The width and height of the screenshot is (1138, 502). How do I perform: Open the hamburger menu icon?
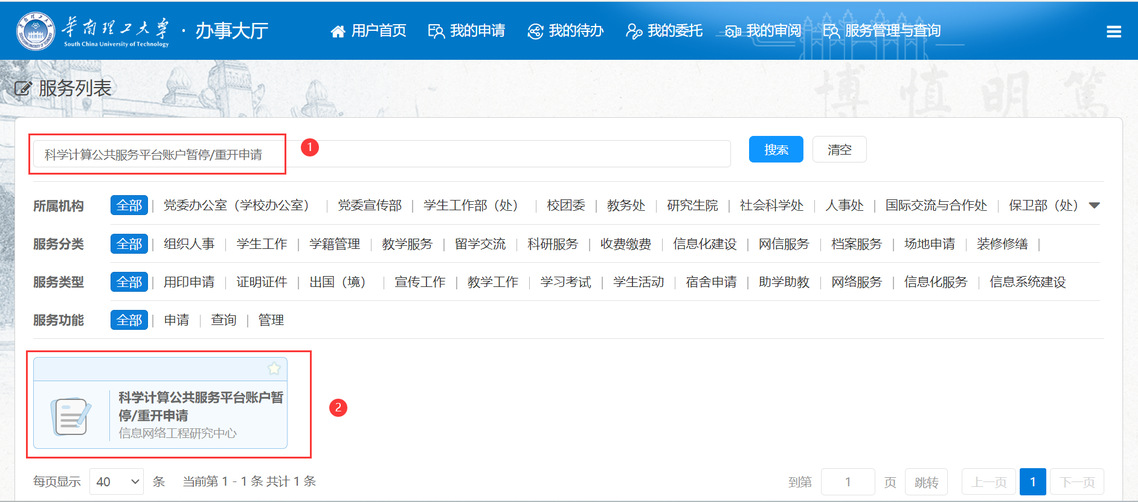1113,31
